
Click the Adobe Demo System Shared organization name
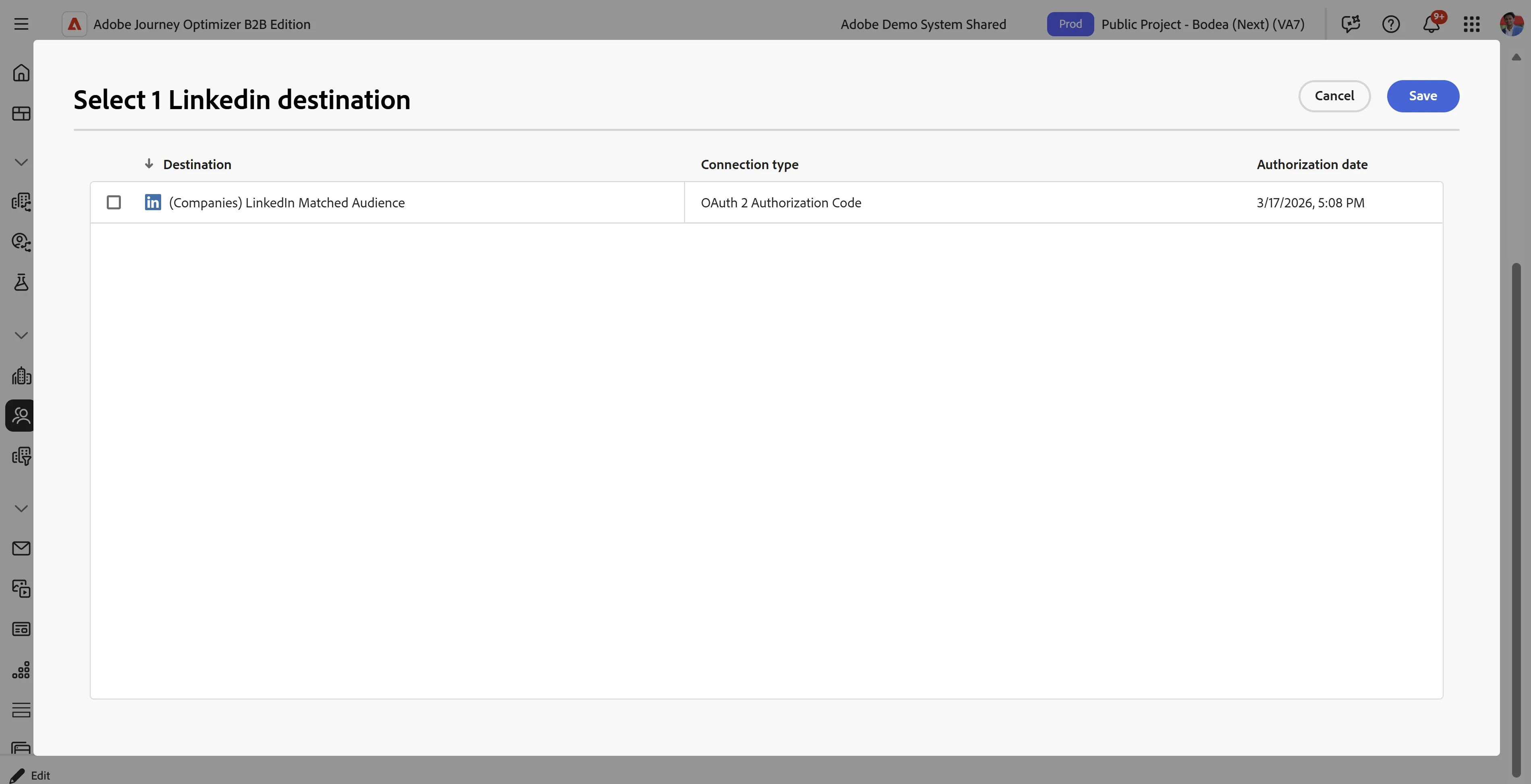(923, 24)
